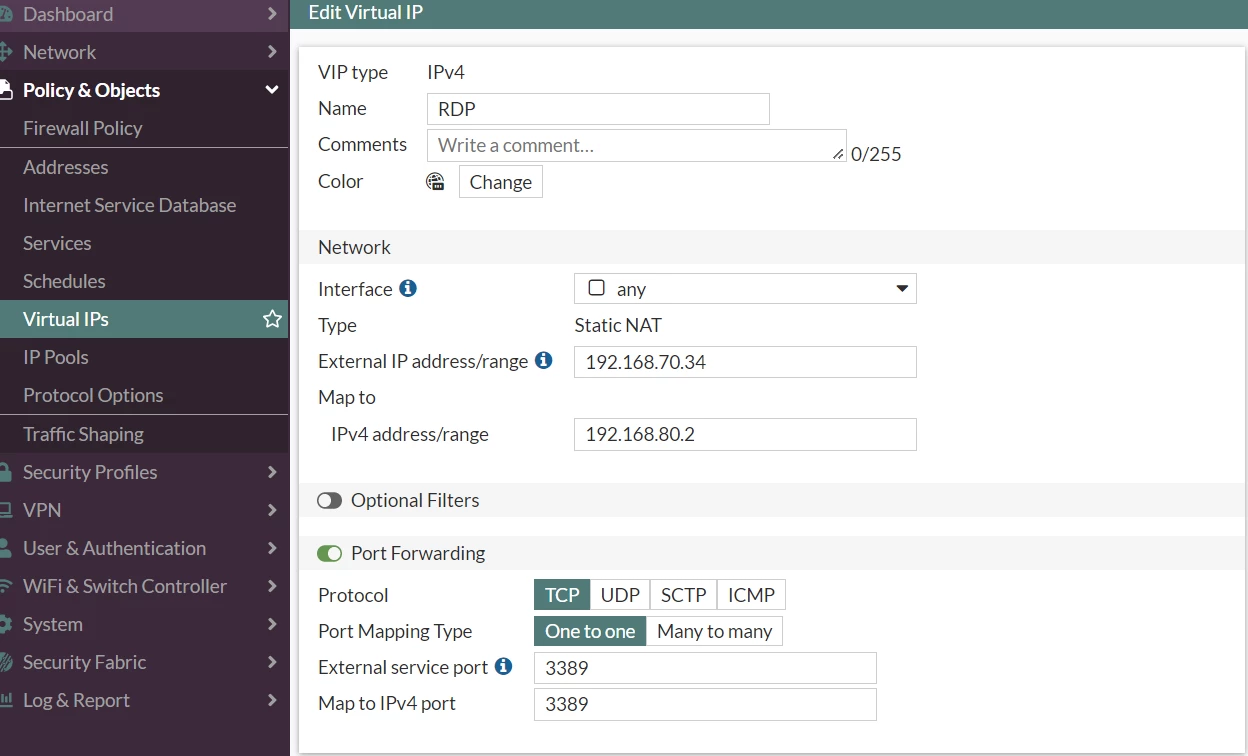The width and height of the screenshot is (1248, 756).
Task: Expand WiFi & Switch Controller chevron
Action: [x=272, y=586]
